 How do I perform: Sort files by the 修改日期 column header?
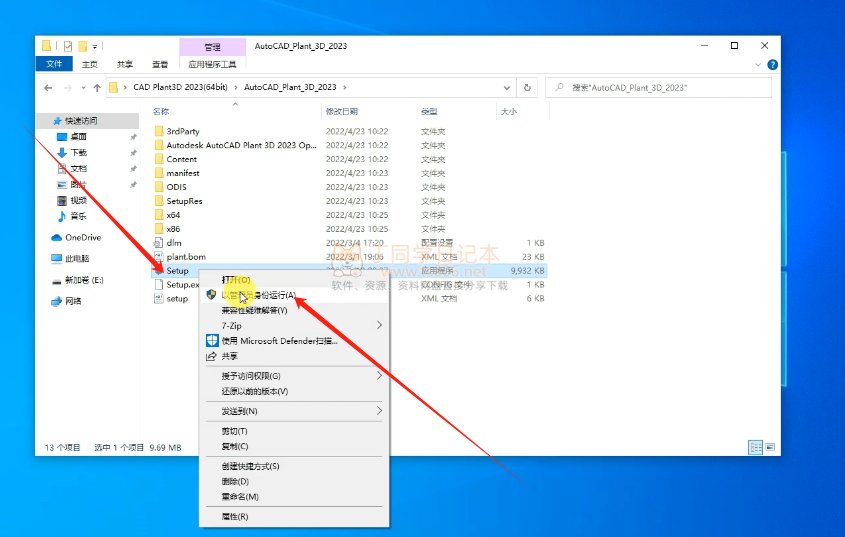342,112
